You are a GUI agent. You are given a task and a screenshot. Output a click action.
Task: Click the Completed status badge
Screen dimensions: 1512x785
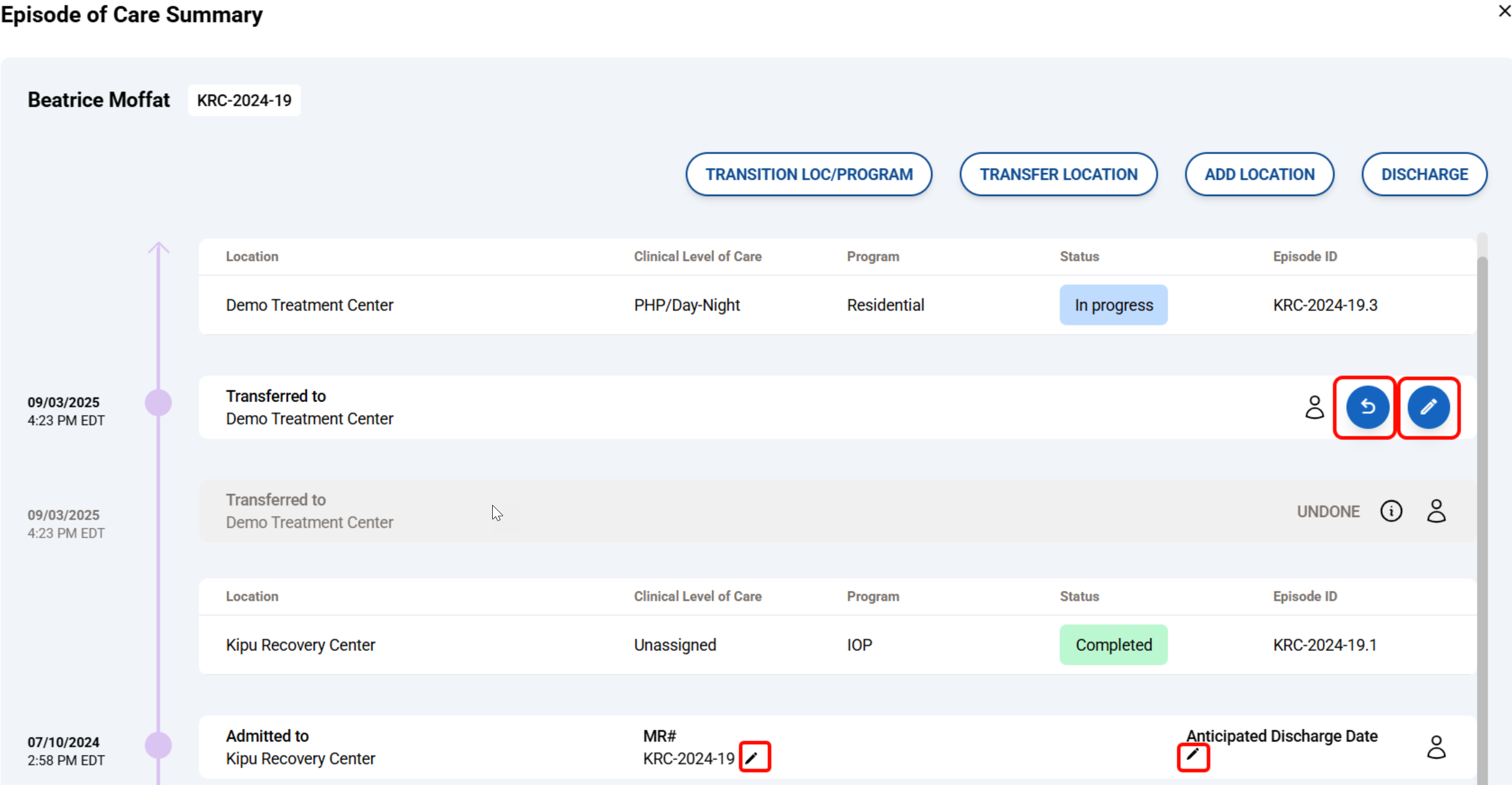click(1113, 645)
